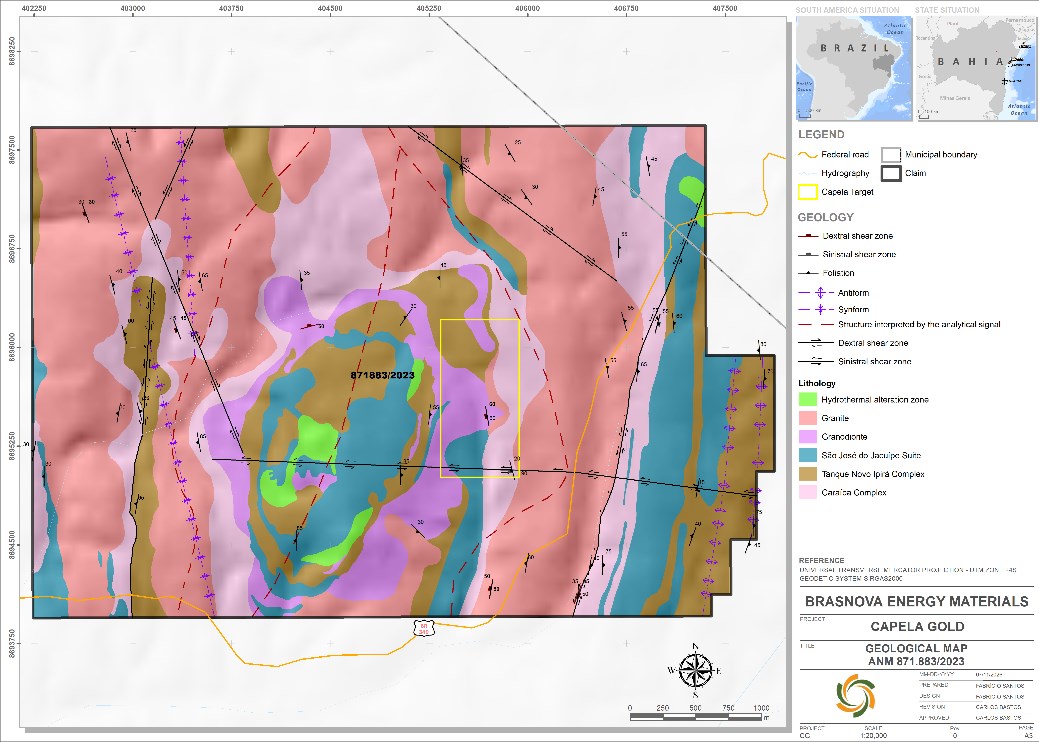The height and width of the screenshot is (742, 1039).
Task: Click the BRAZIL label in inset map
Action: tap(853, 48)
